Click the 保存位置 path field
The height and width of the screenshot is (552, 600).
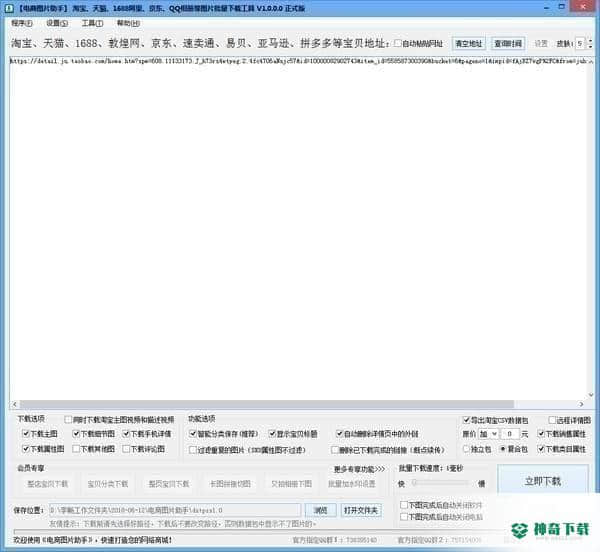tap(175, 510)
